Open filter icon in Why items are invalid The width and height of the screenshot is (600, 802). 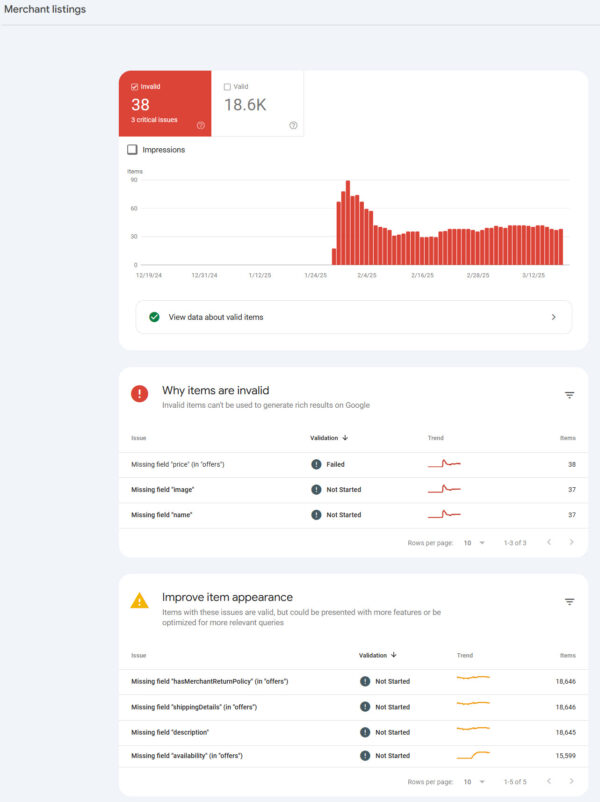coord(569,395)
